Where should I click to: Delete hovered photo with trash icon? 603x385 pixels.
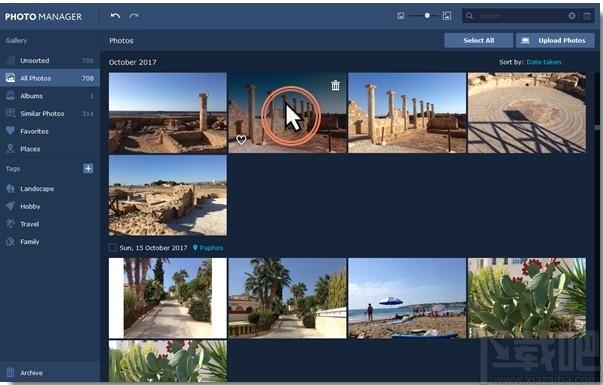click(335, 85)
